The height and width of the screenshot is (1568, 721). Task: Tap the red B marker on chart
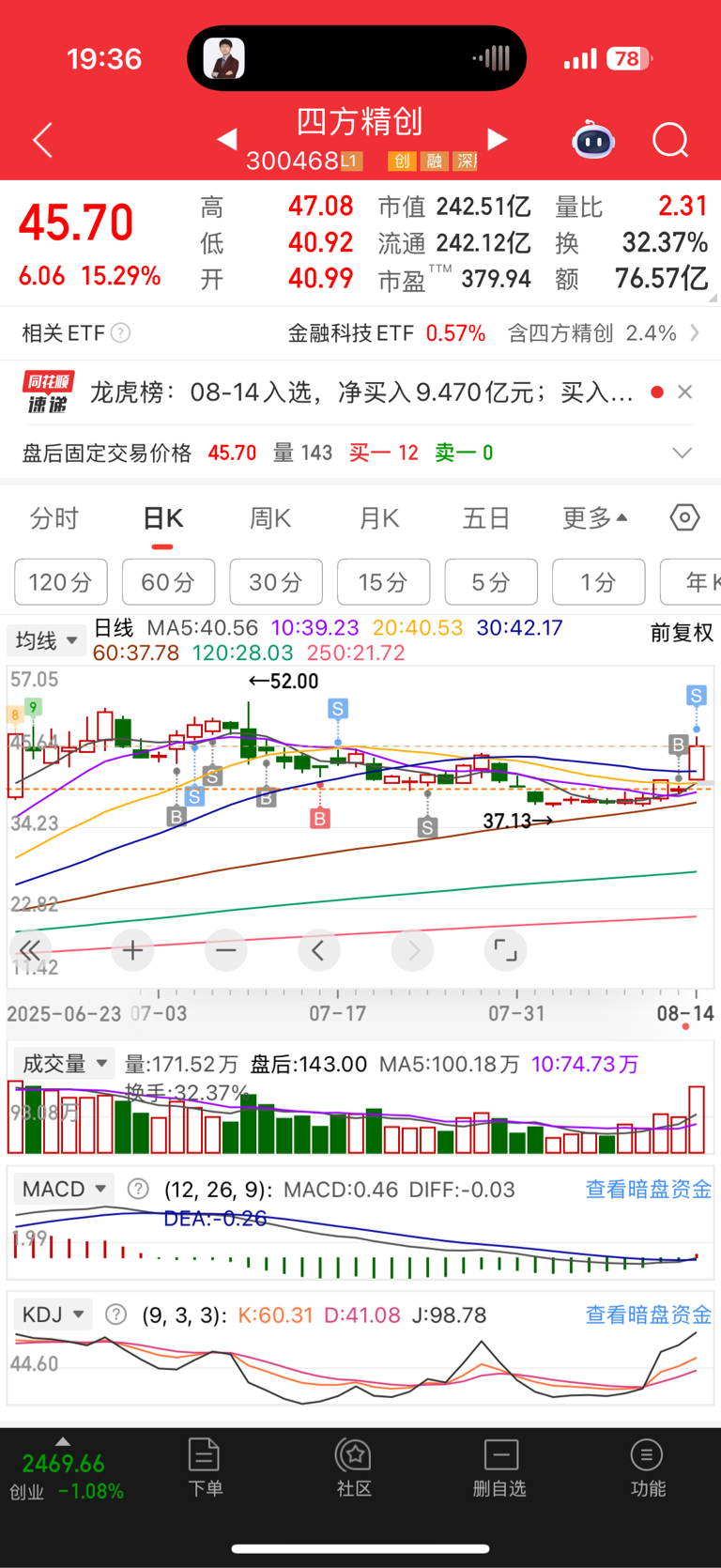pyautogui.click(x=320, y=819)
